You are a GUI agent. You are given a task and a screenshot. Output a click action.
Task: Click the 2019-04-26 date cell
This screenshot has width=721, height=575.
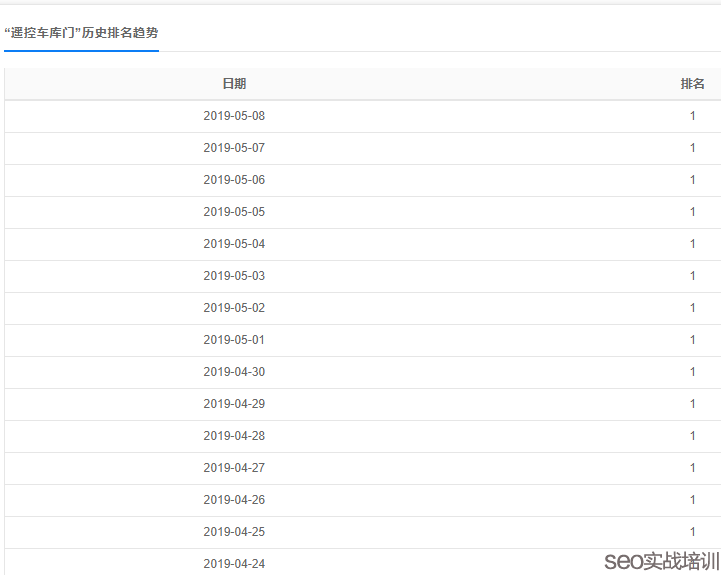pyautogui.click(x=234, y=500)
